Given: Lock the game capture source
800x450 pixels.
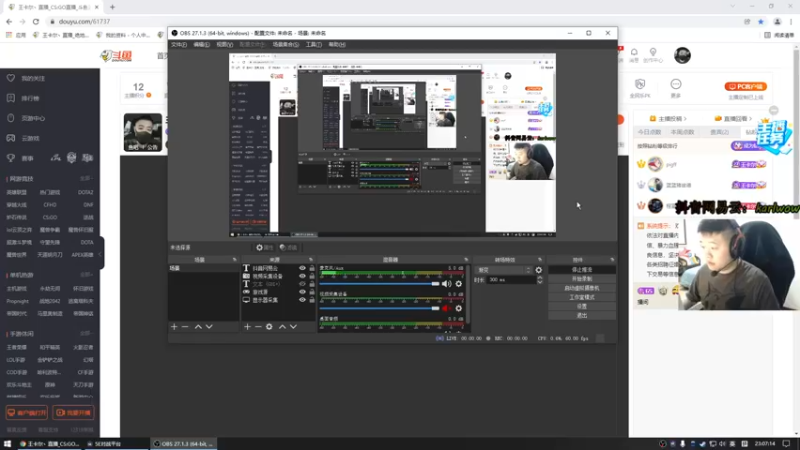Looking at the screenshot, I should (312, 292).
